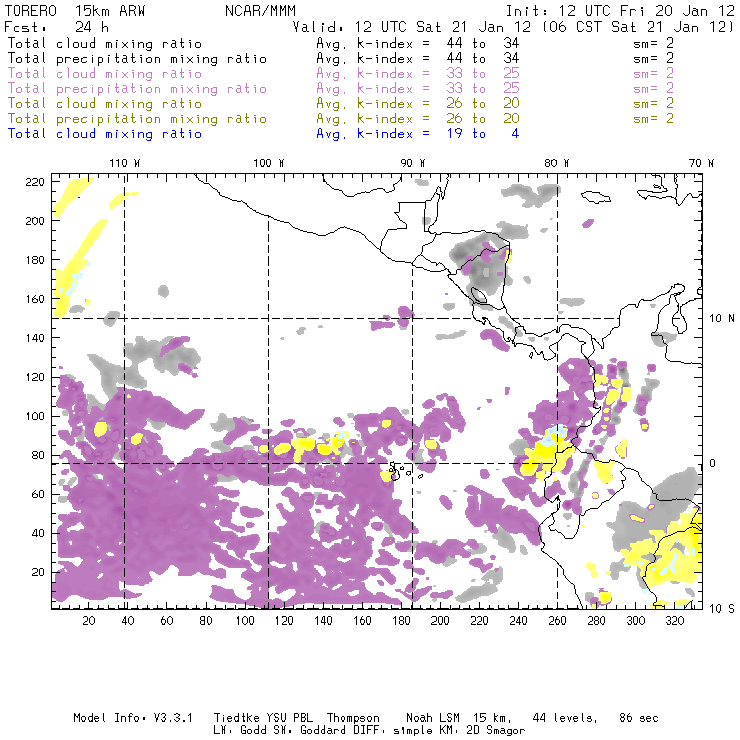The width and height of the screenshot is (740, 740).
Task: Click the '100 W' longitude label
Action: (269, 163)
